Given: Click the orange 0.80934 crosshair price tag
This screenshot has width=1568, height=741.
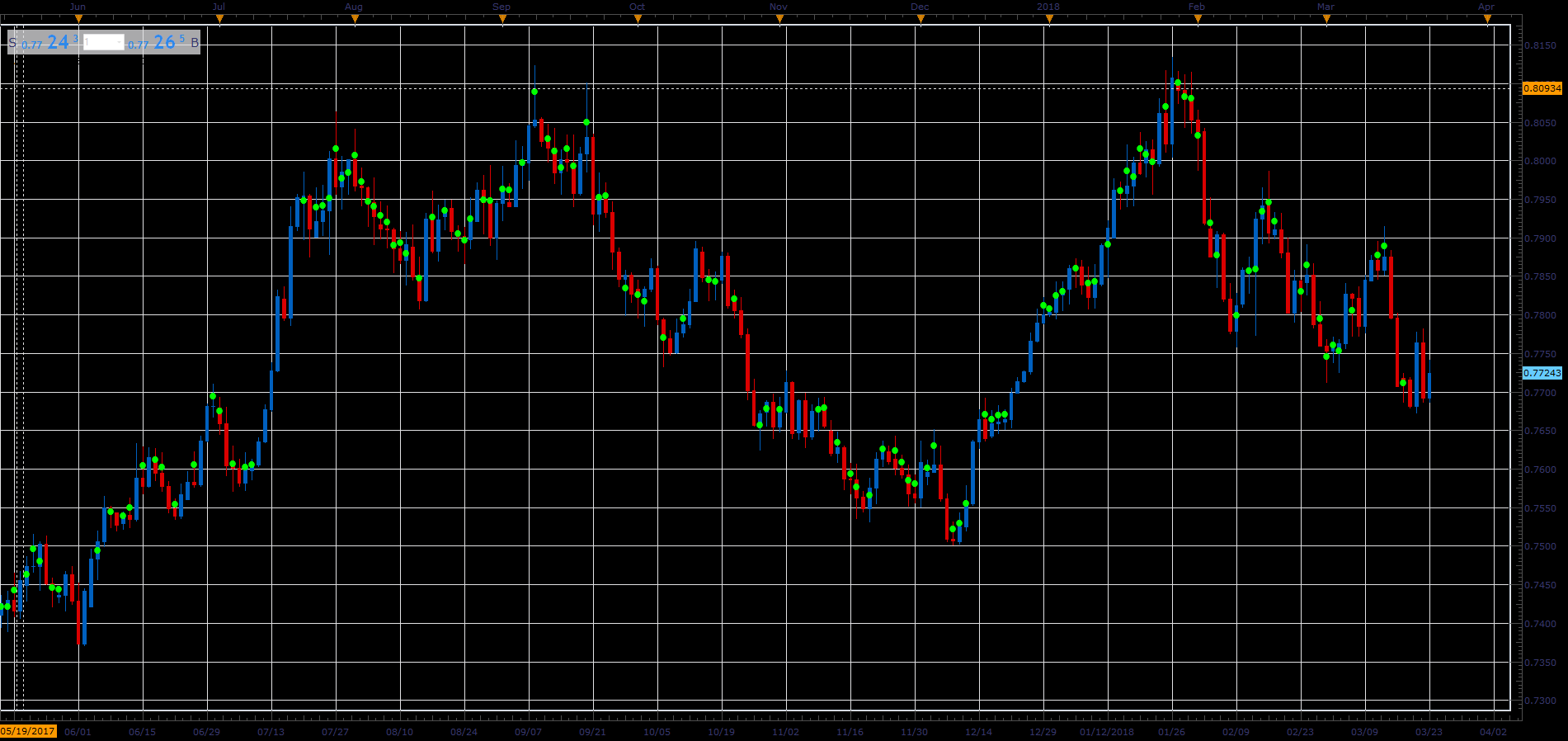Looking at the screenshot, I should pyautogui.click(x=1542, y=88).
